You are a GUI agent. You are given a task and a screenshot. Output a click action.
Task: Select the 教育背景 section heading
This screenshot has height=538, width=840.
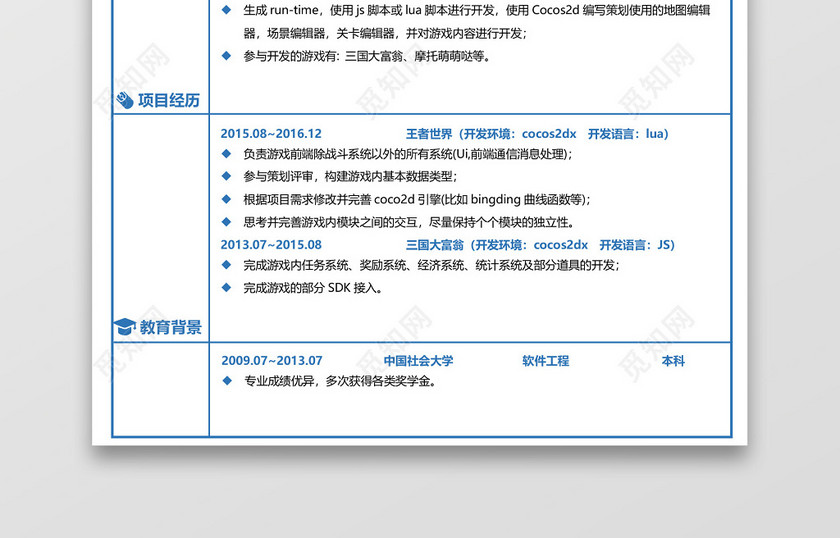tap(171, 327)
